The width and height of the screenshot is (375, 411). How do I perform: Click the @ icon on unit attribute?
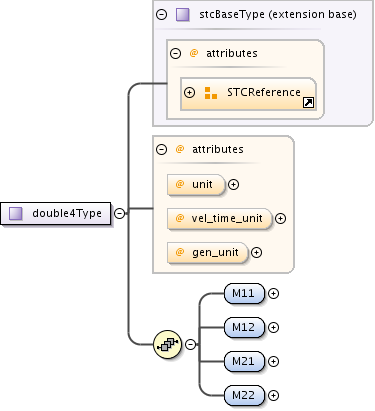coord(180,184)
